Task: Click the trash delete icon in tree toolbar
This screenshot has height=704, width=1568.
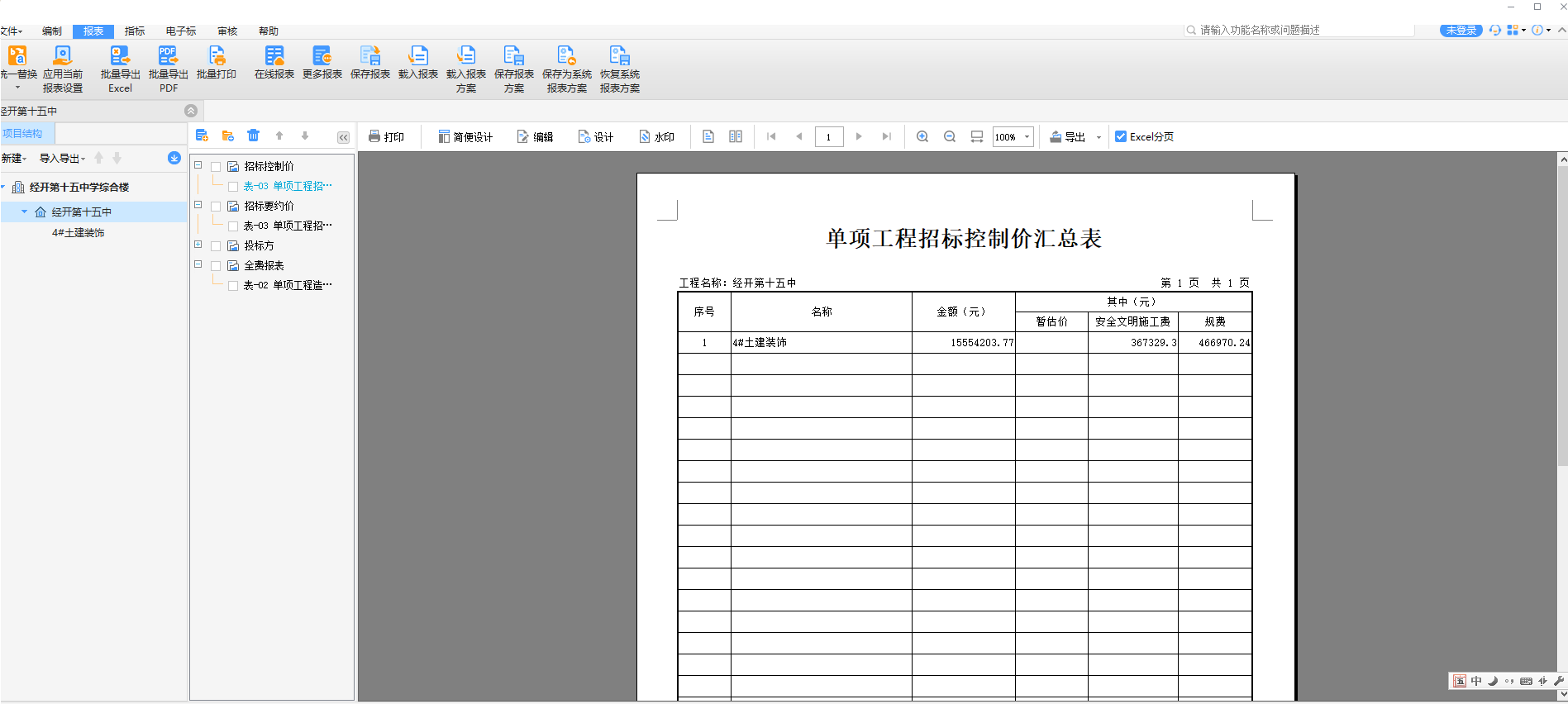Action: (254, 136)
